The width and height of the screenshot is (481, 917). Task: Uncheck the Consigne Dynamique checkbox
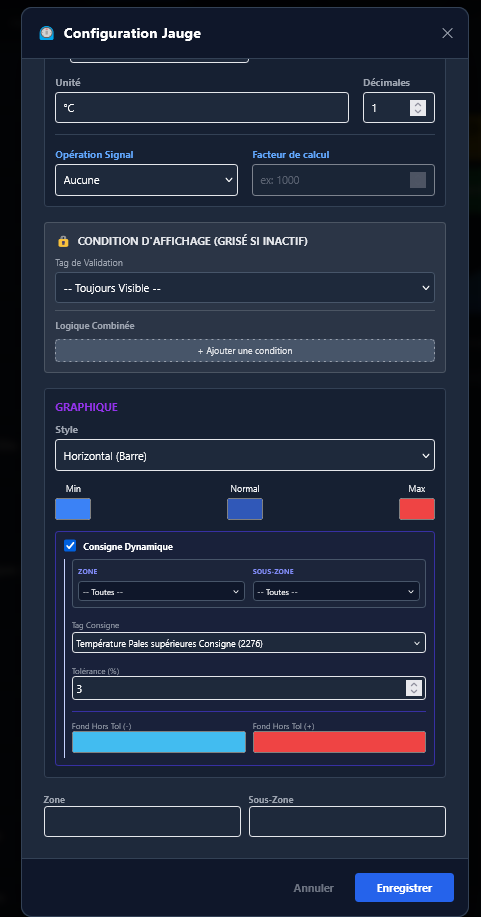click(x=70, y=546)
